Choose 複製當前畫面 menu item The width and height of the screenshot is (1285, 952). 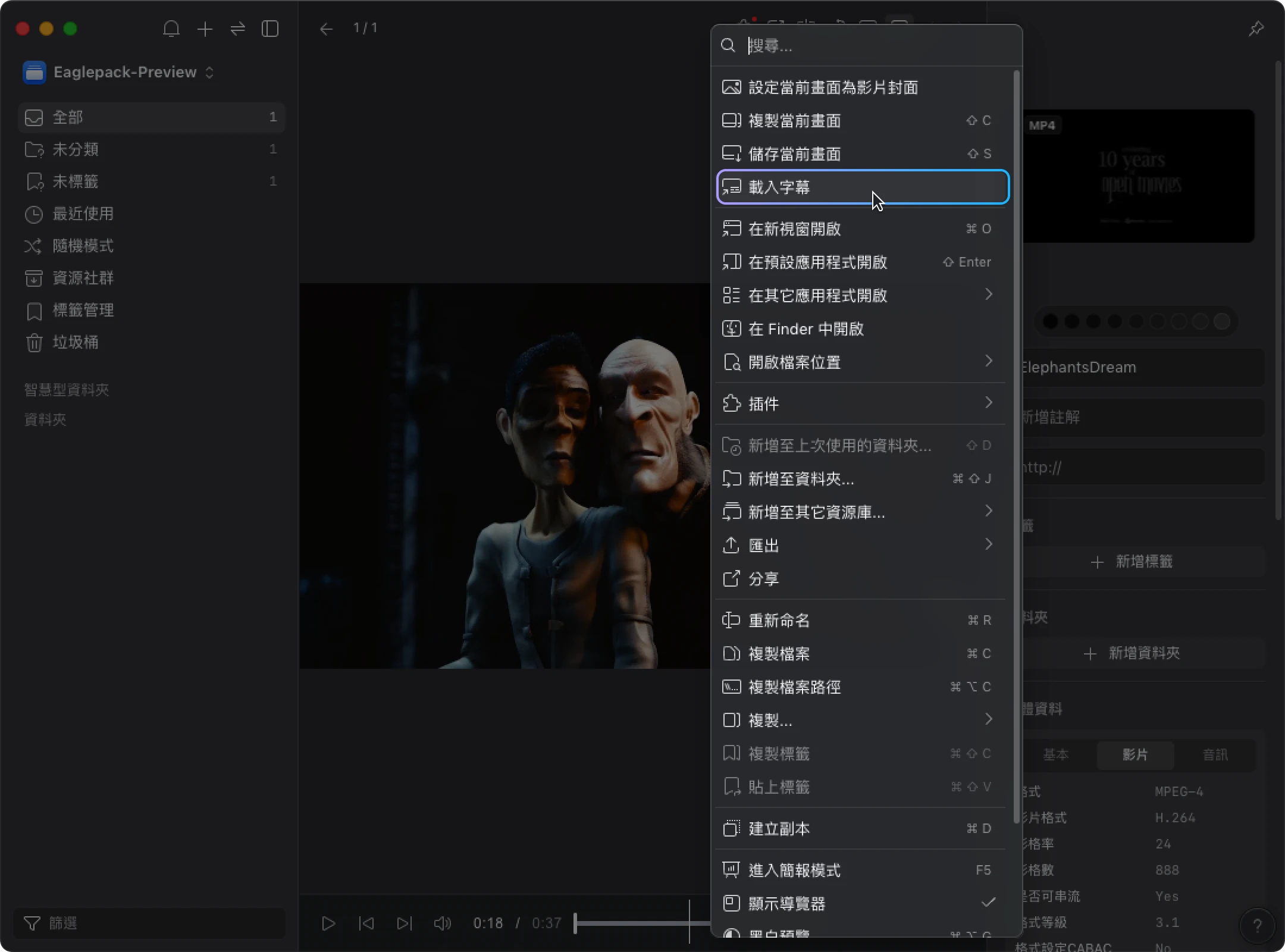pyautogui.click(x=863, y=121)
